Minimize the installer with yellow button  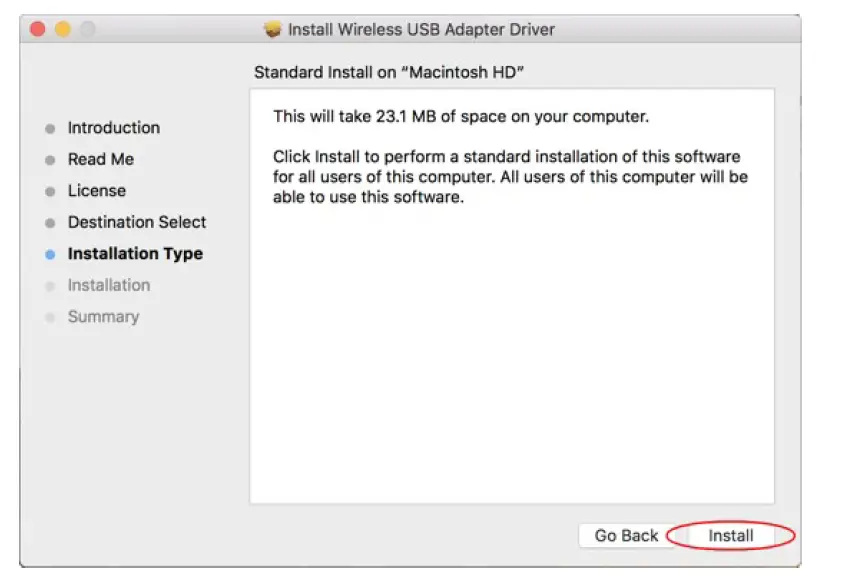click(x=62, y=29)
